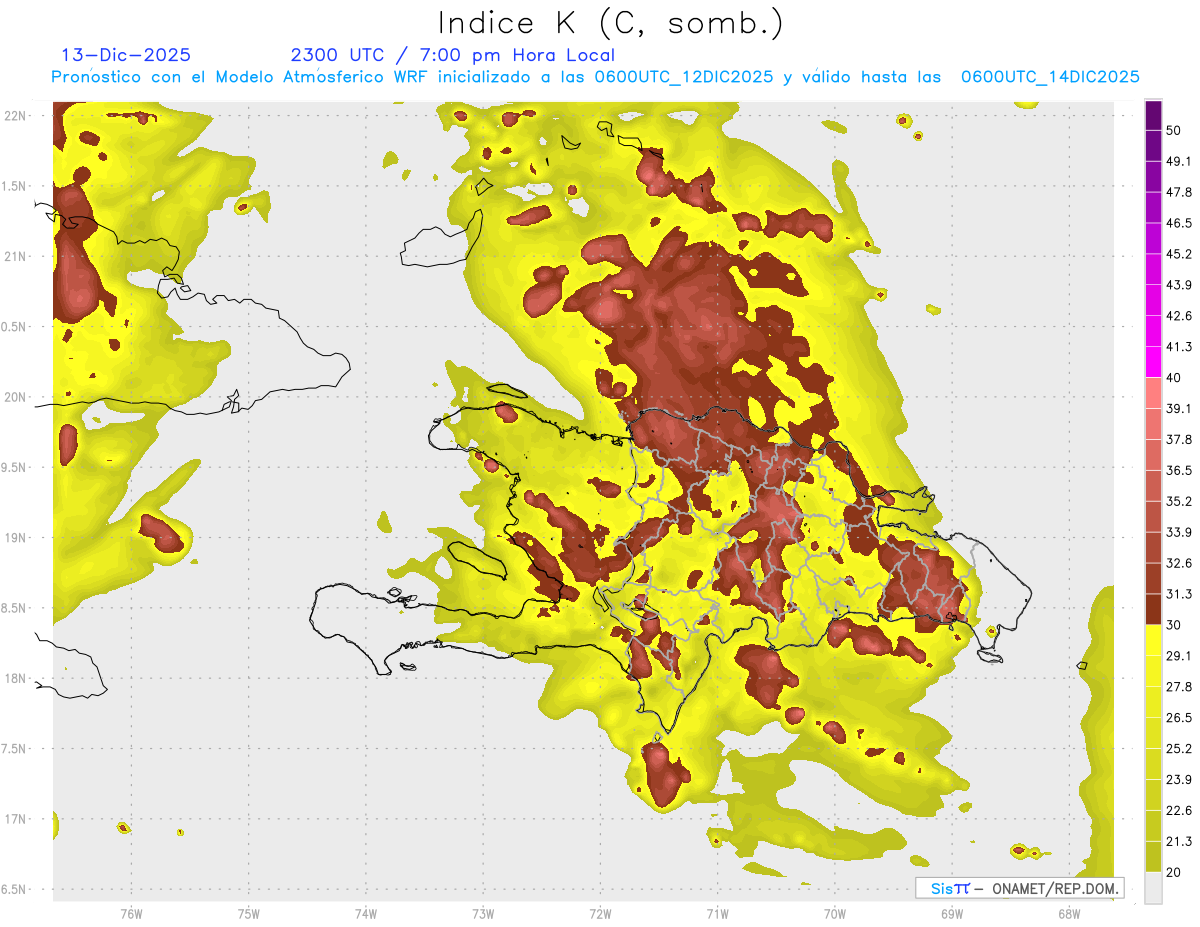Click the legend value "20"
Viewport: 1200px width, 927px height.
tap(1174, 872)
